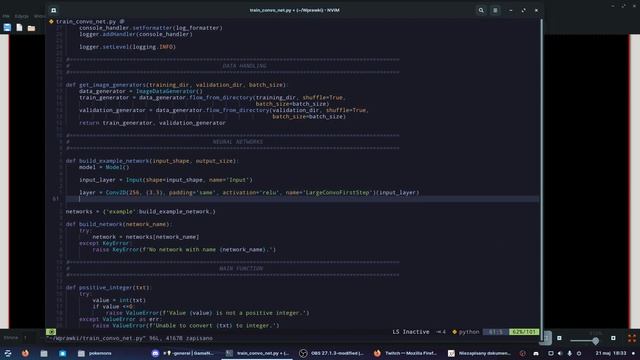The width and height of the screenshot is (640, 360).
Task: Open the Plik menu in the background window
Action: point(6,16)
